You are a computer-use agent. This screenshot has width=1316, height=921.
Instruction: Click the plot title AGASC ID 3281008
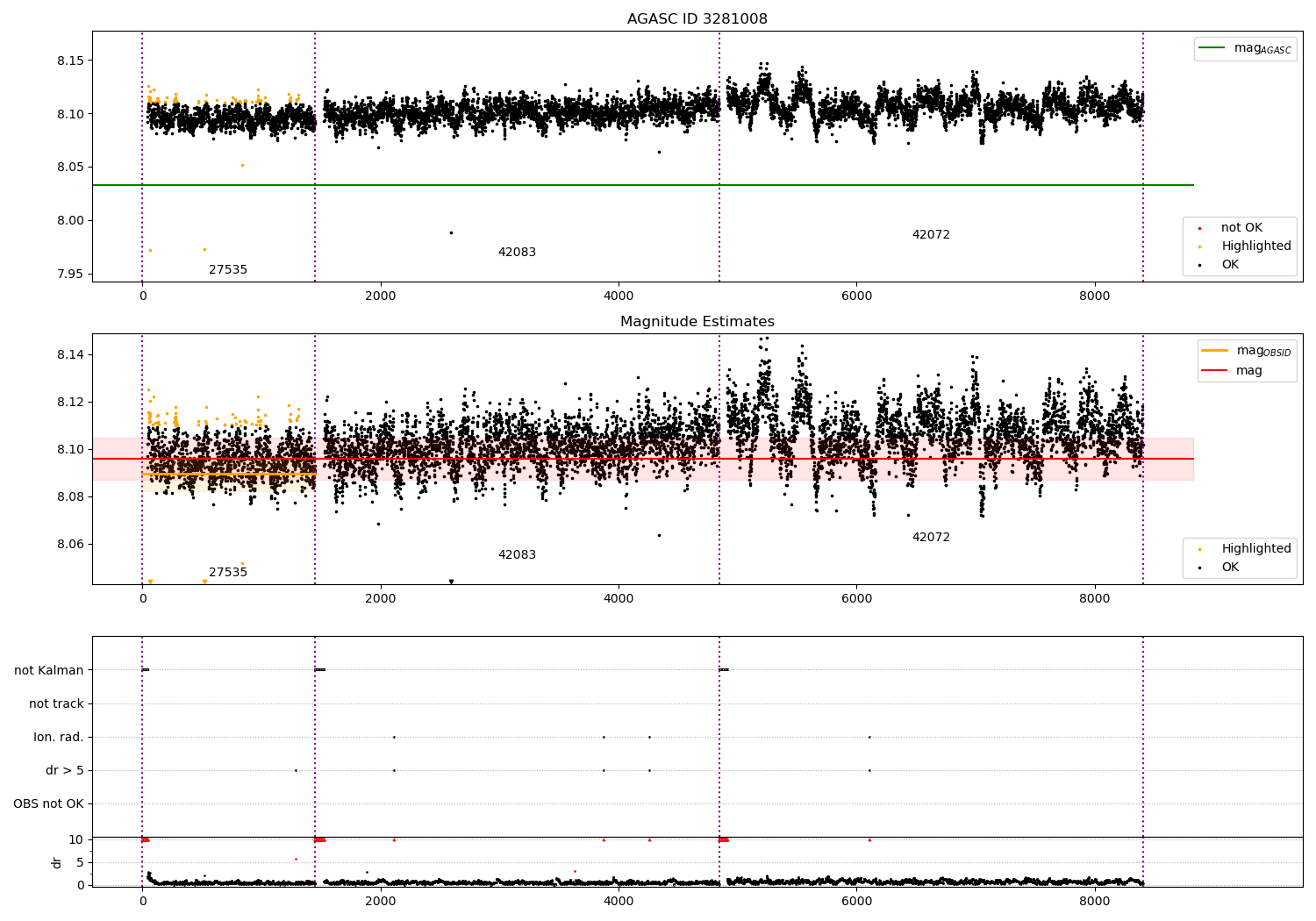click(697, 19)
